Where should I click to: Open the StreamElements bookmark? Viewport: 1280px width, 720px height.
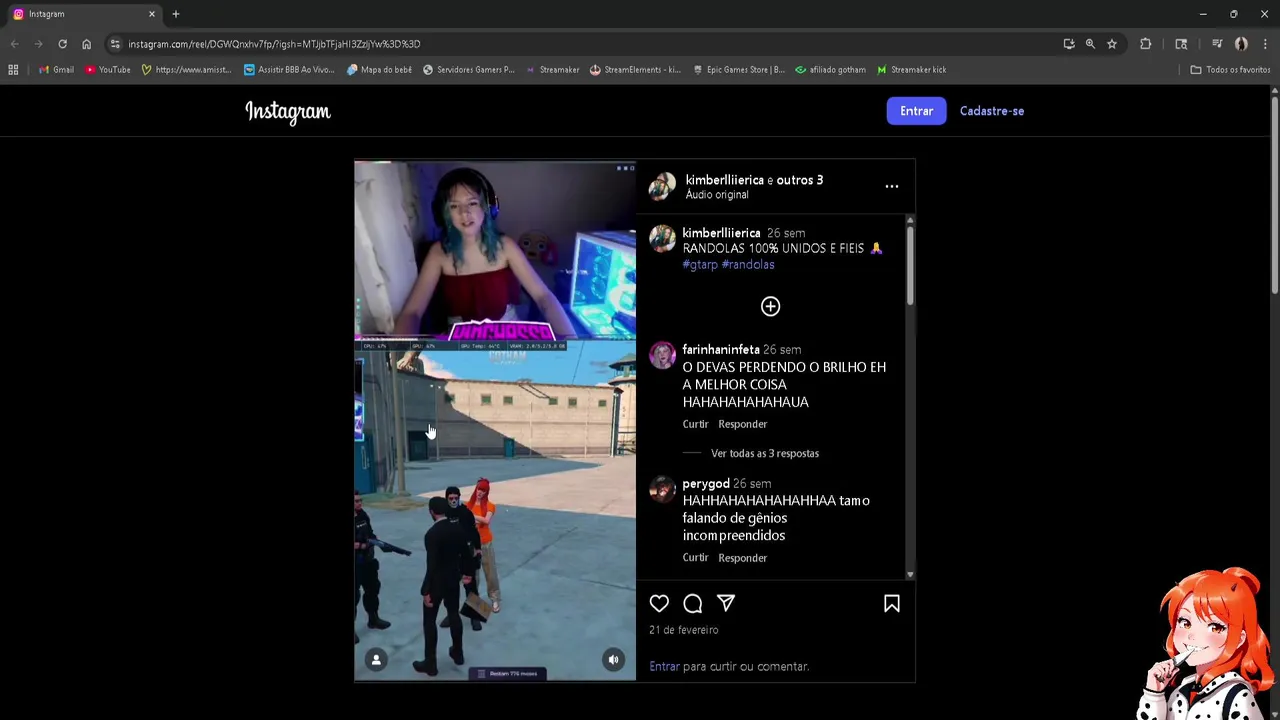[635, 70]
